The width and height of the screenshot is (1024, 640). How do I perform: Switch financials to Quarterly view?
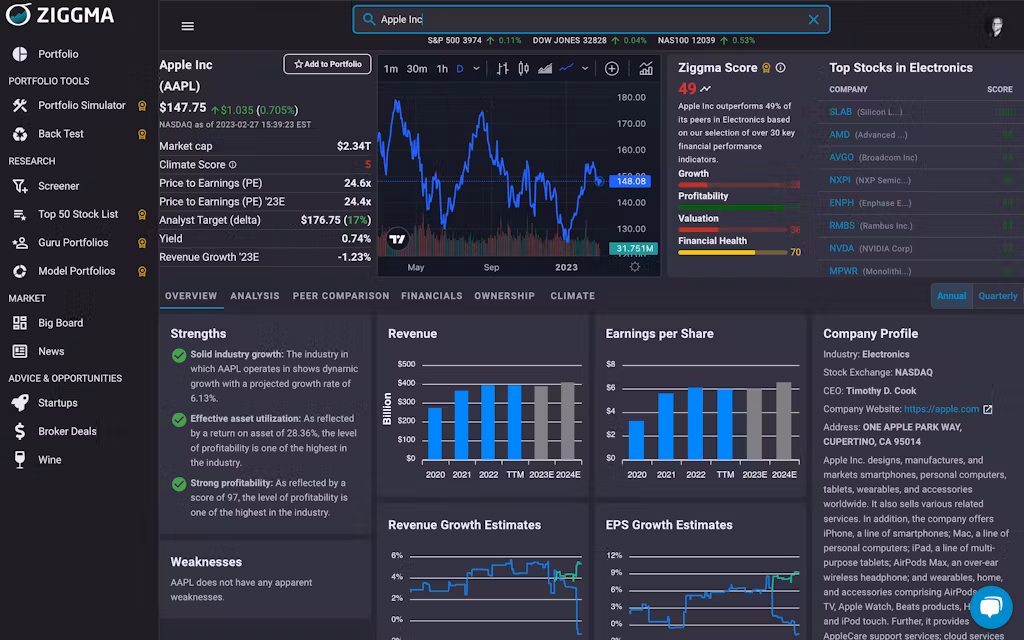click(x=995, y=295)
